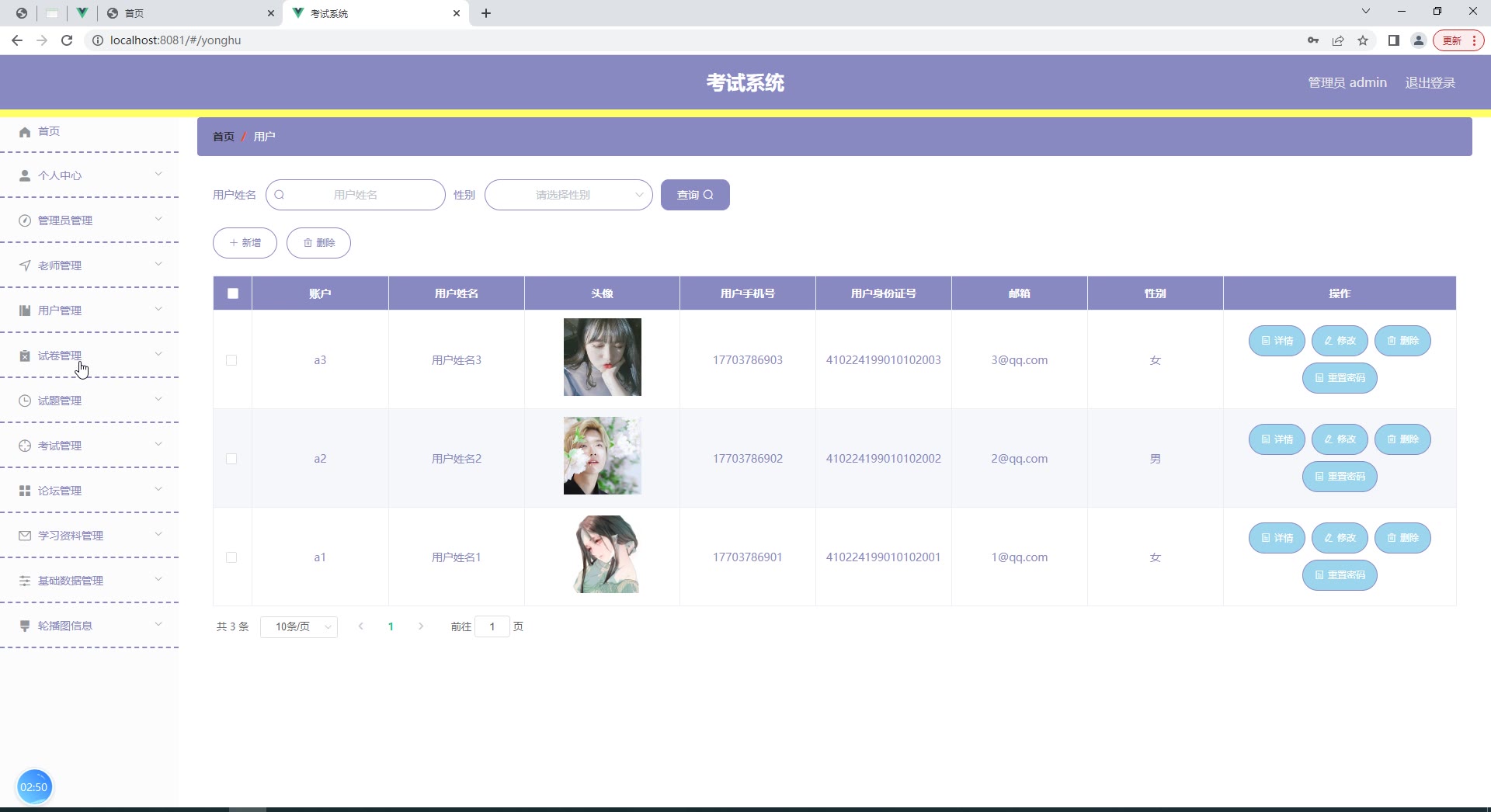The height and width of the screenshot is (812, 1491).
Task: Open the 首页 sidebar menu item
Action: [x=89, y=132]
